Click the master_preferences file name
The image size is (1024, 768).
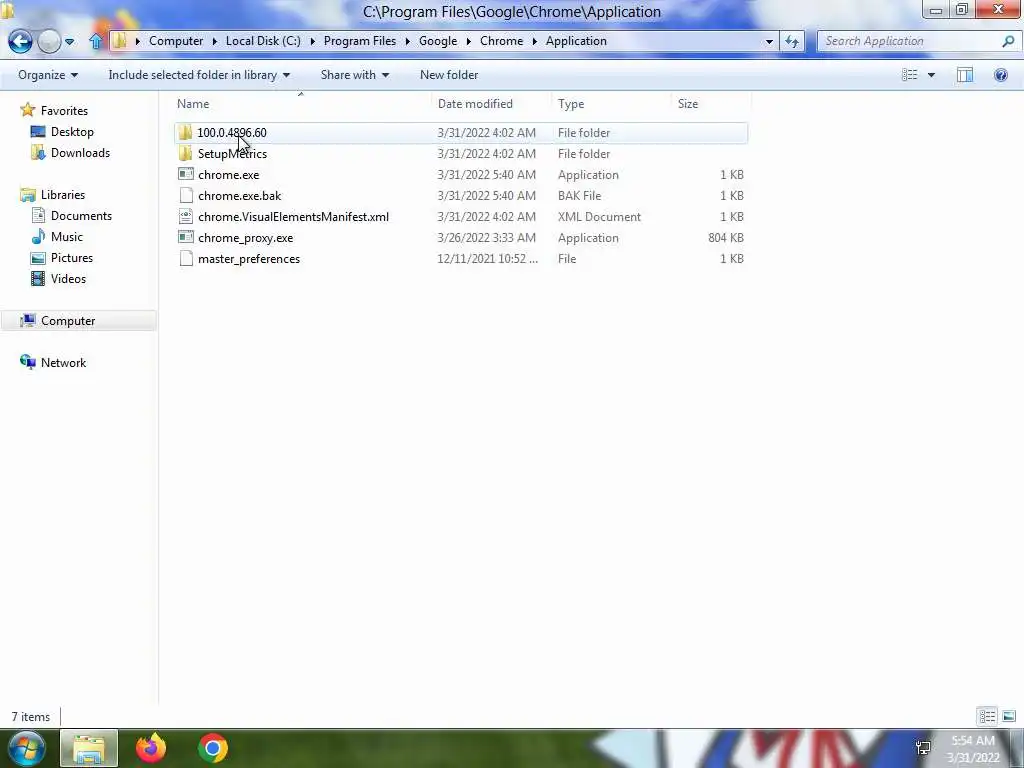tap(249, 259)
